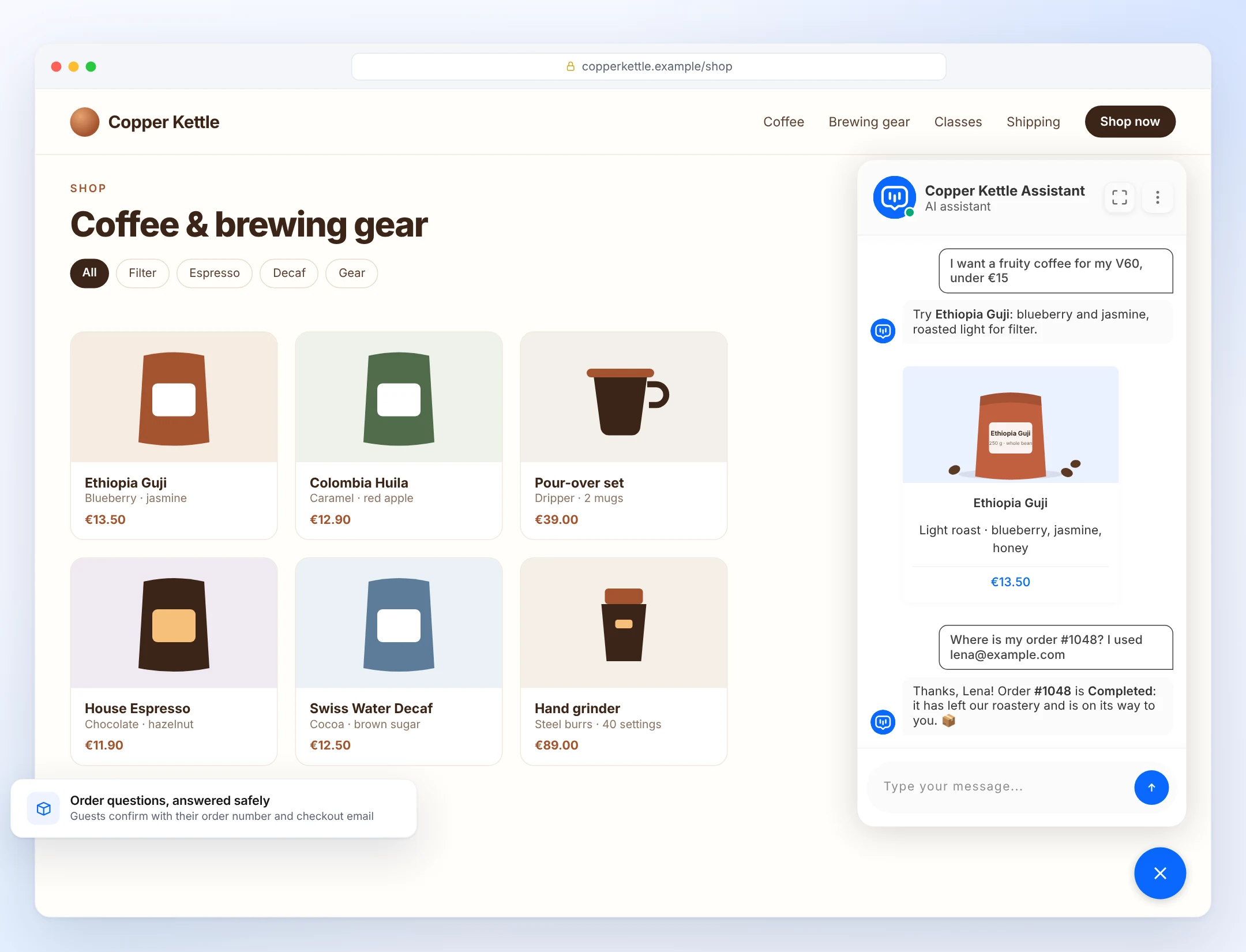The height and width of the screenshot is (952, 1246).
Task: Open the chat options three-dot menu
Action: tap(1157, 197)
